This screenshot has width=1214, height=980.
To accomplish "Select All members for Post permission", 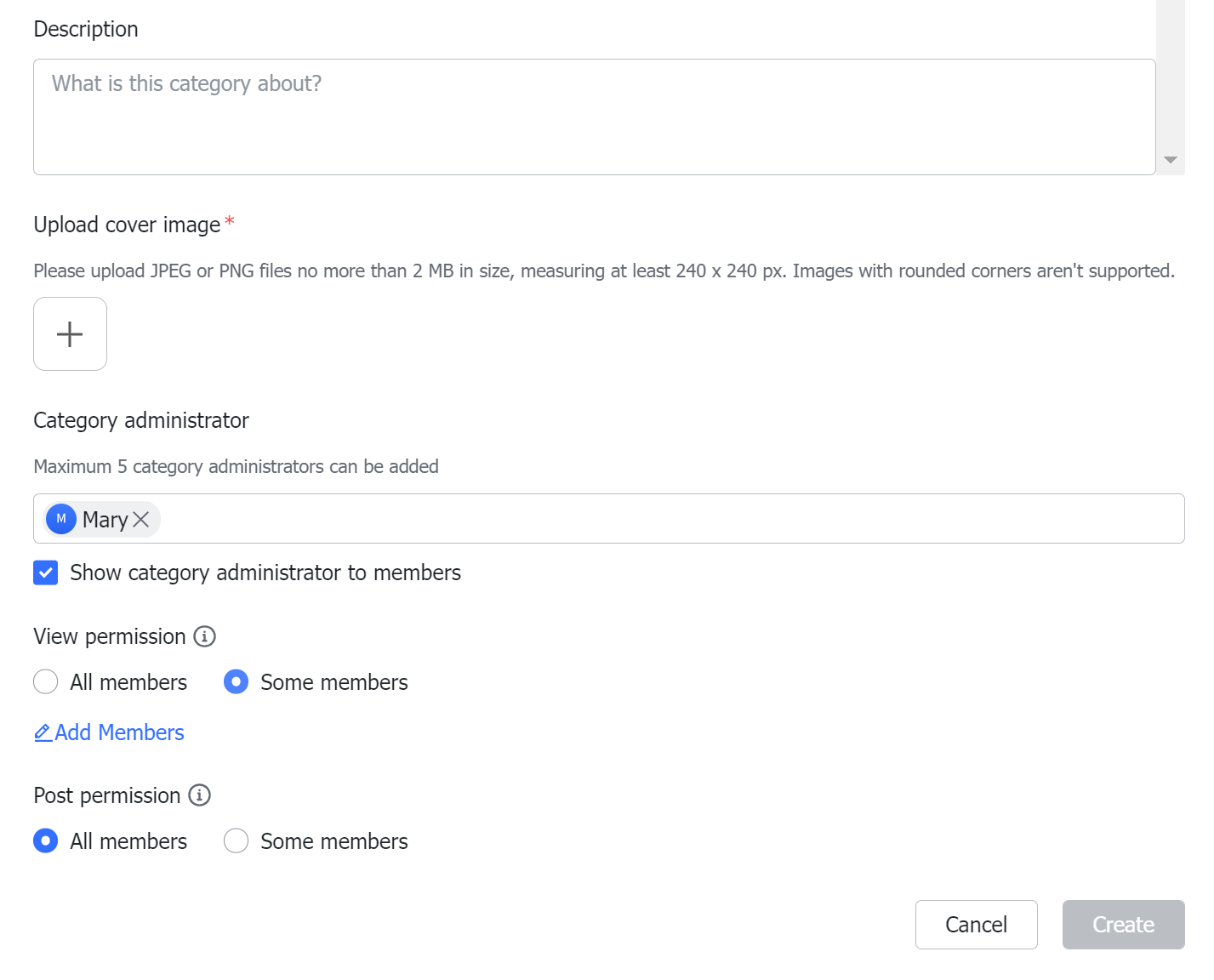I will coord(46,841).
